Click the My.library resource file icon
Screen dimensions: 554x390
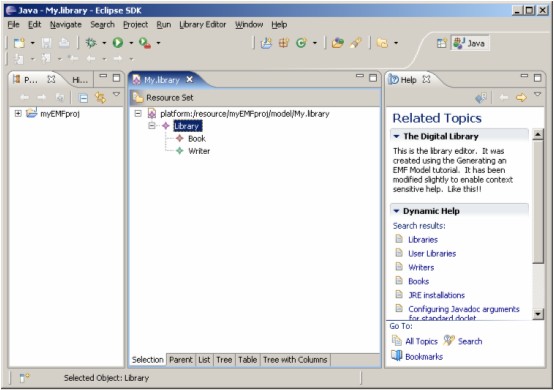(152, 114)
